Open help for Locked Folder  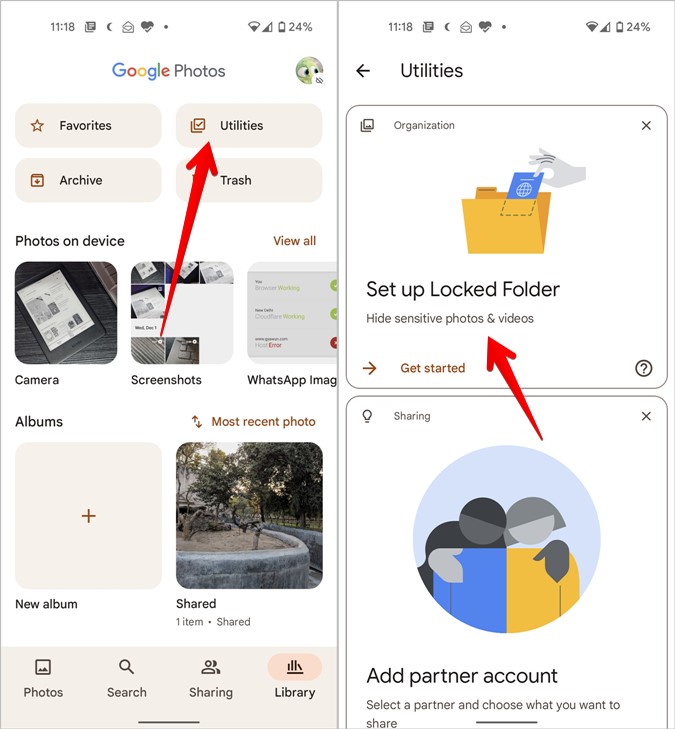click(x=644, y=368)
